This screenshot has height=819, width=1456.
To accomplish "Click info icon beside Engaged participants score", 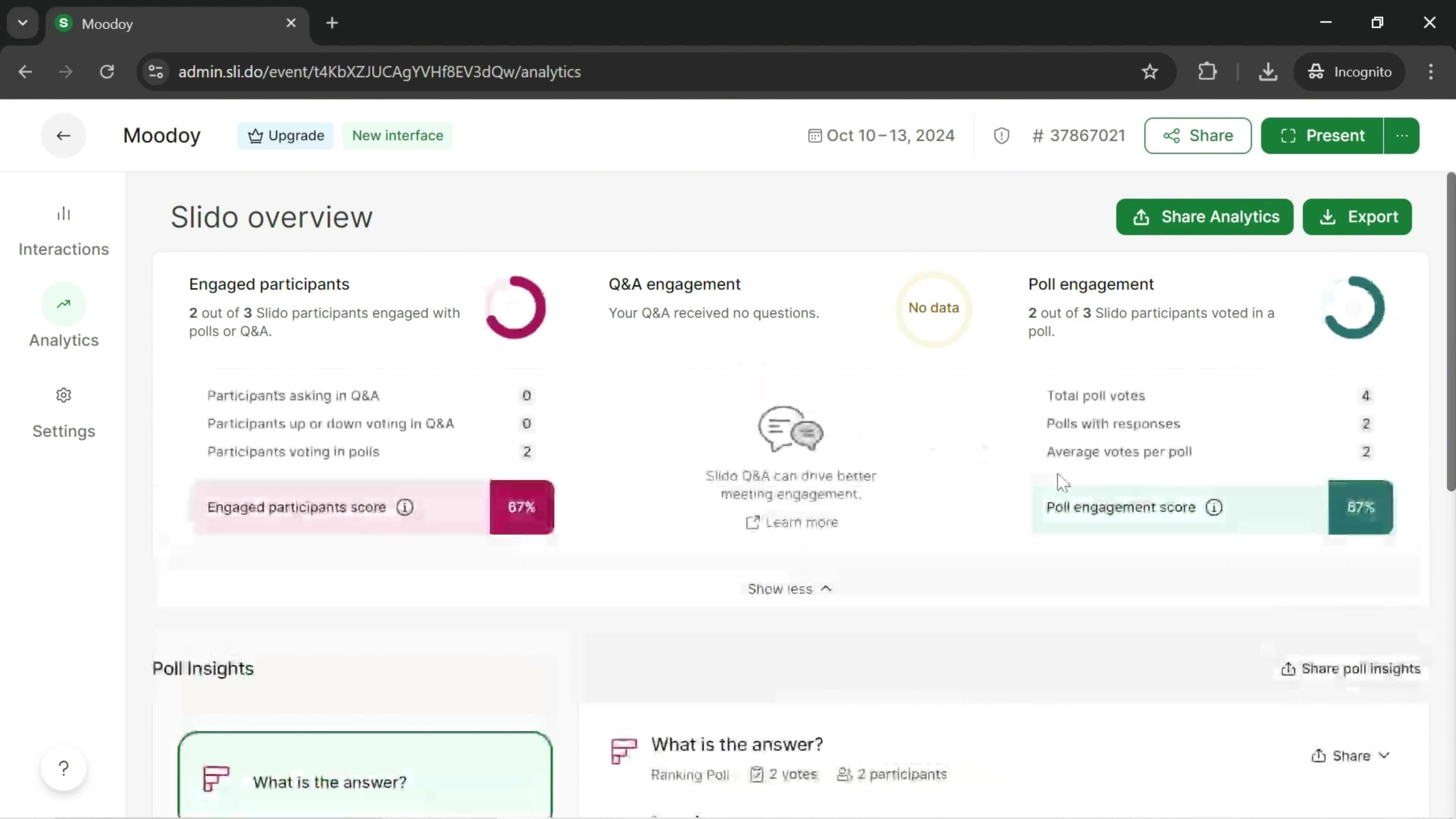I will (x=405, y=507).
